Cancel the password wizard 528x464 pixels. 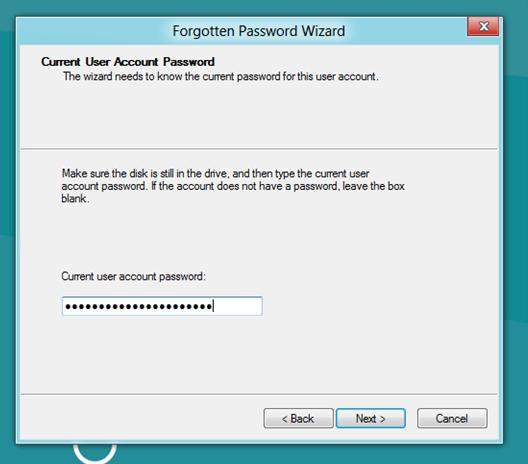pyautogui.click(x=452, y=418)
